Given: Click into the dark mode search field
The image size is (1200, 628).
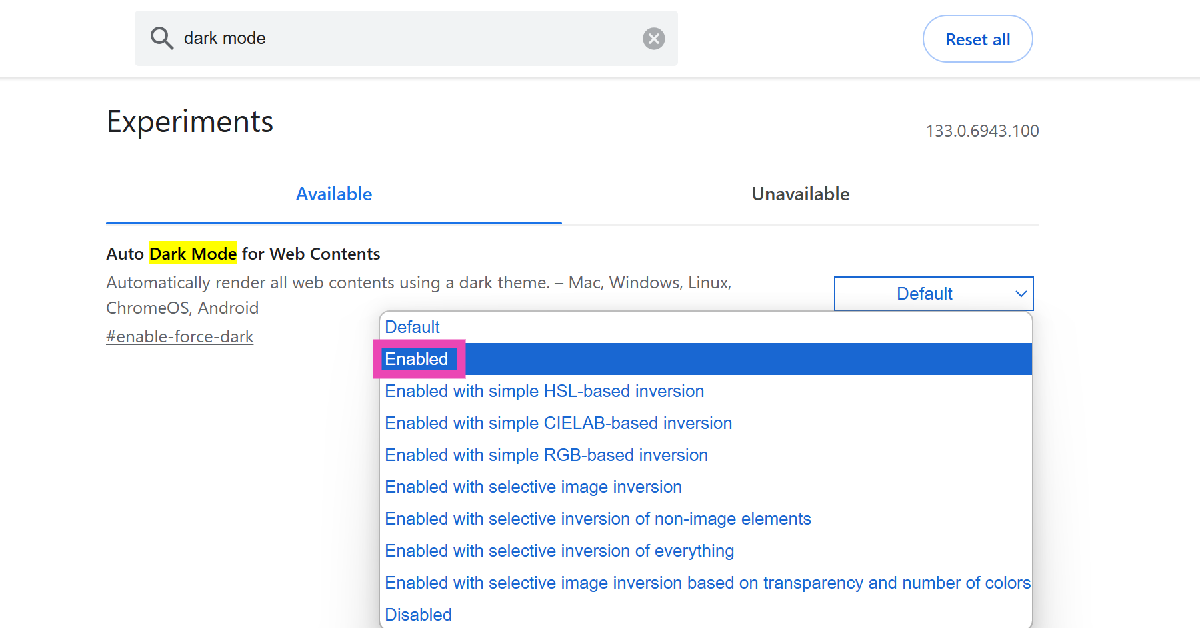Looking at the screenshot, I should pos(400,39).
